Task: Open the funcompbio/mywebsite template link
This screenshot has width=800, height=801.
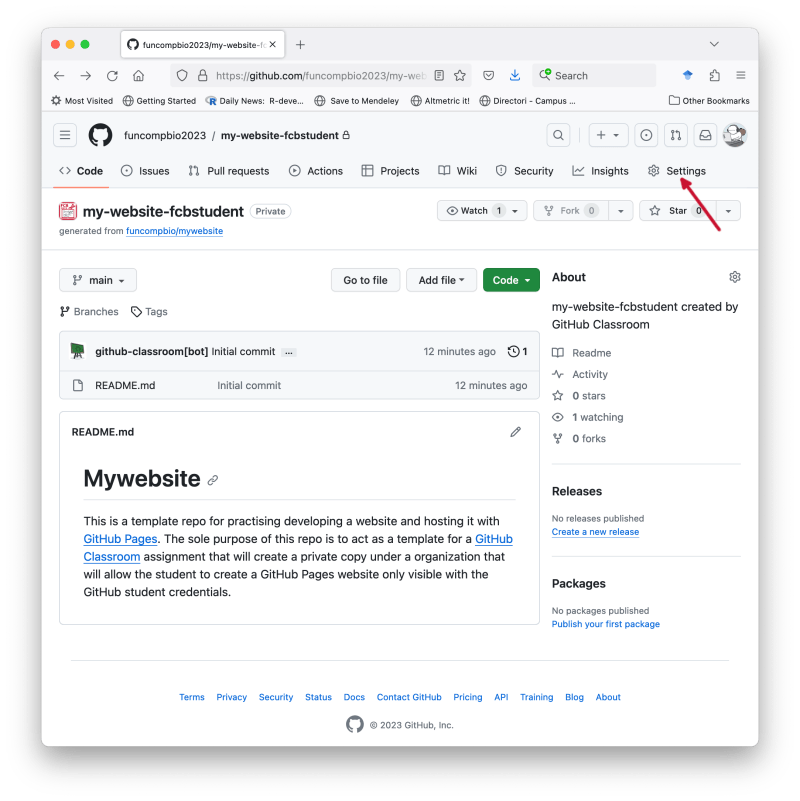Action: point(174,231)
